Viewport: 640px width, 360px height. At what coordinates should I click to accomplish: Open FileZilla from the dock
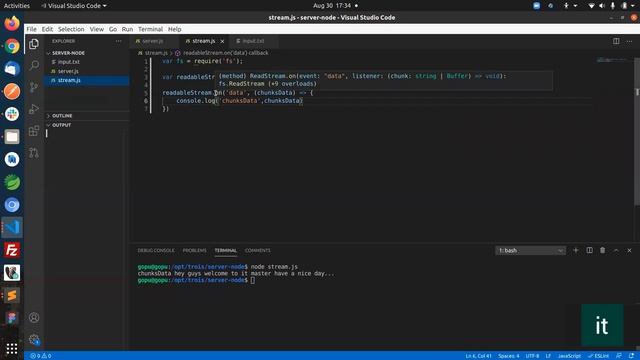12,250
